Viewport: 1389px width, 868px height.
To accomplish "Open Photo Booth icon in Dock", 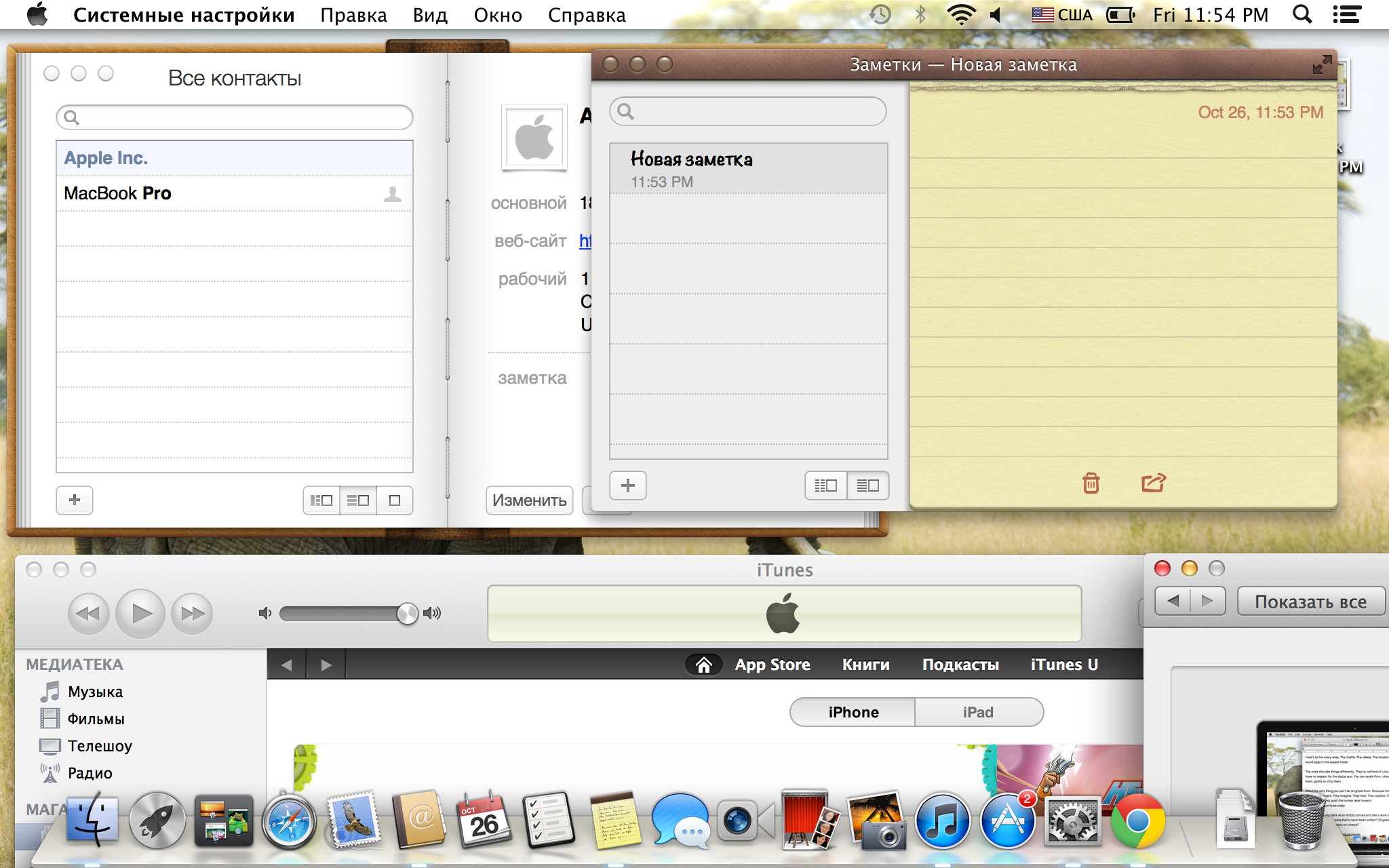I will [810, 819].
